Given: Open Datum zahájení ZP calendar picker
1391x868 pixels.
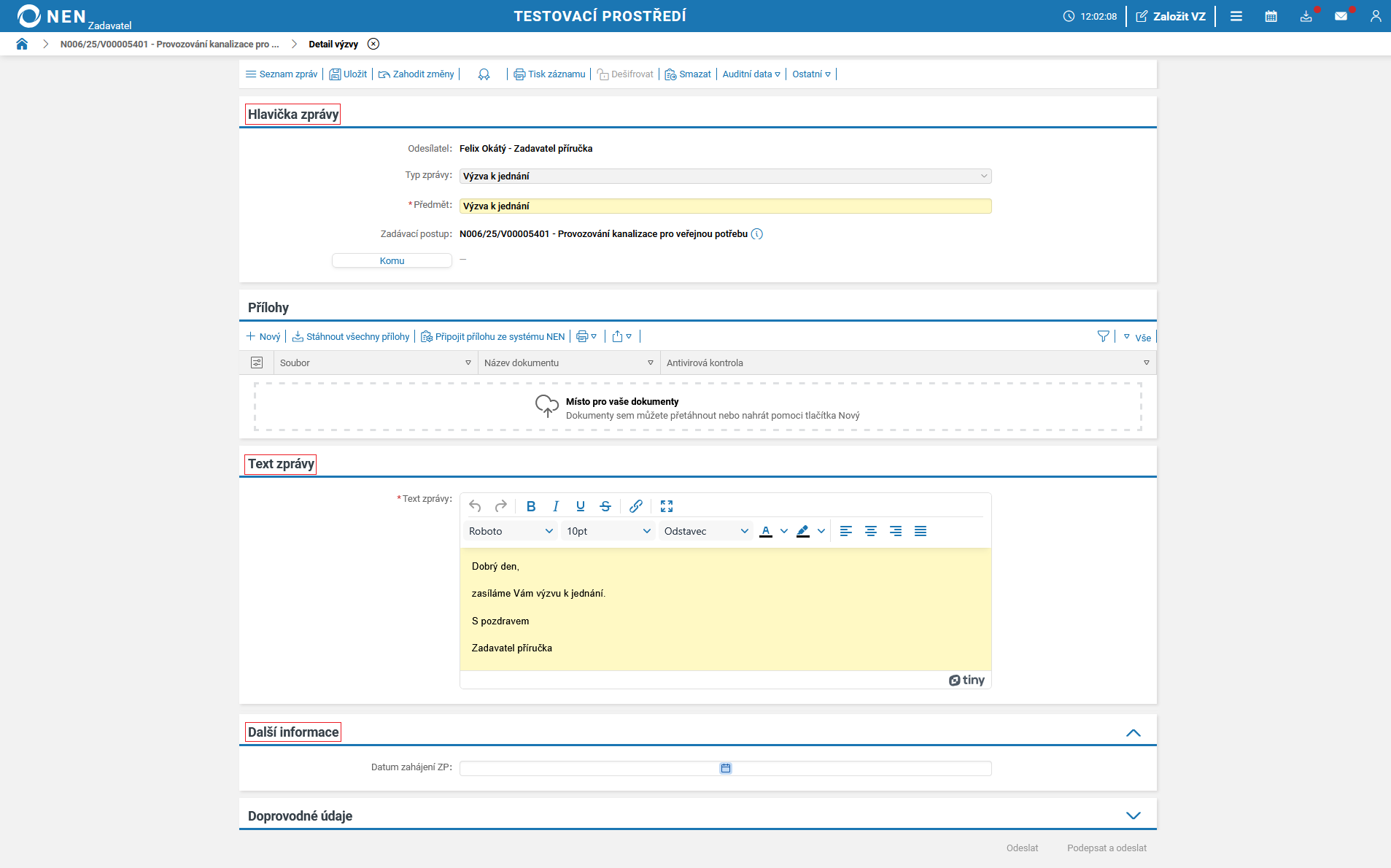Looking at the screenshot, I should 726,768.
